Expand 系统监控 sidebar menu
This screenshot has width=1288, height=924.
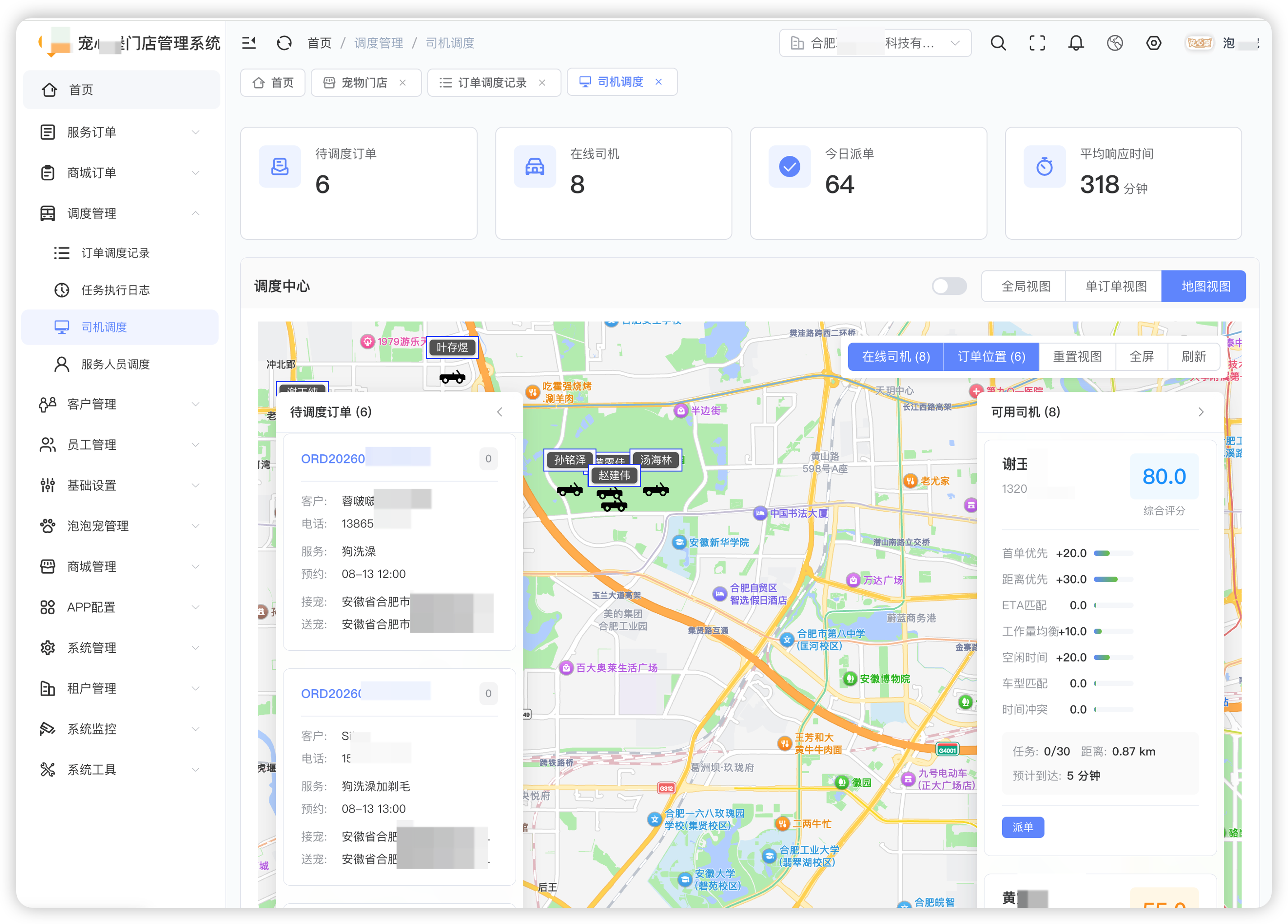[121, 728]
